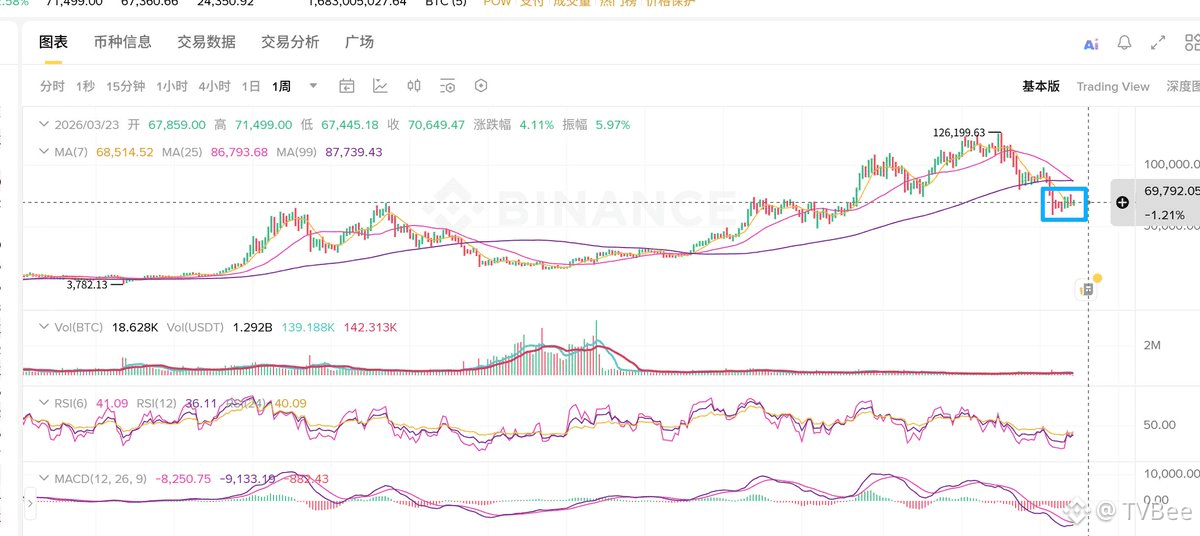Click the go-to-date calendar icon
The height and width of the screenshot is (536, 1200).
click(x=347, y=86)
